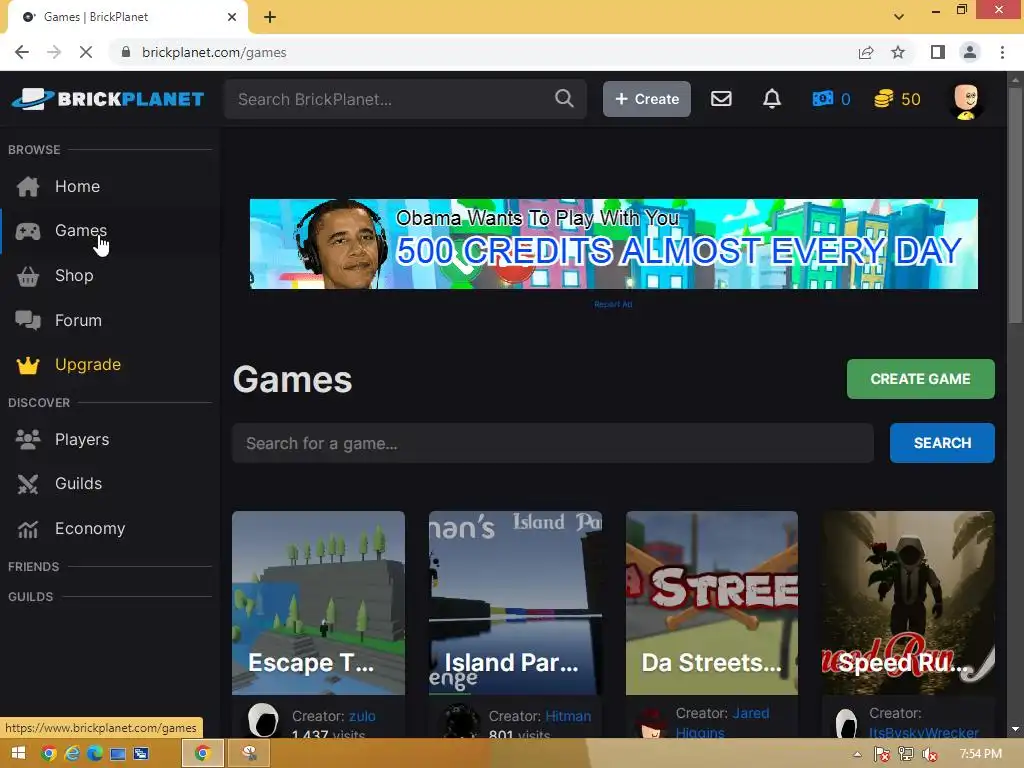Click the Players people icon

[28, 440]
